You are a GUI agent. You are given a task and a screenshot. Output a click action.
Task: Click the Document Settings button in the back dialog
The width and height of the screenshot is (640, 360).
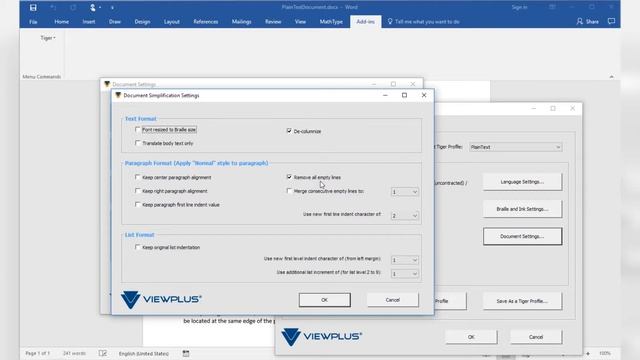[x=522, y=236]
